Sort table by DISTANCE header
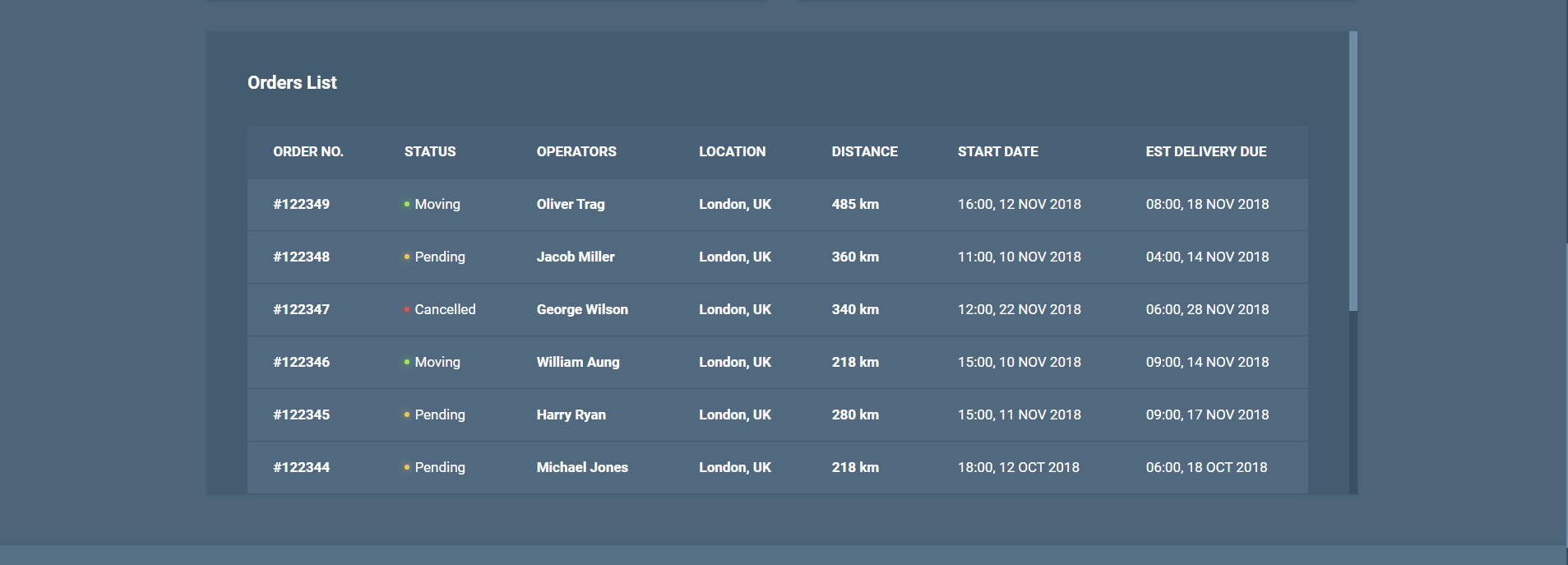The width and height of the screenshot is (1568, 565). coord(864,151)
